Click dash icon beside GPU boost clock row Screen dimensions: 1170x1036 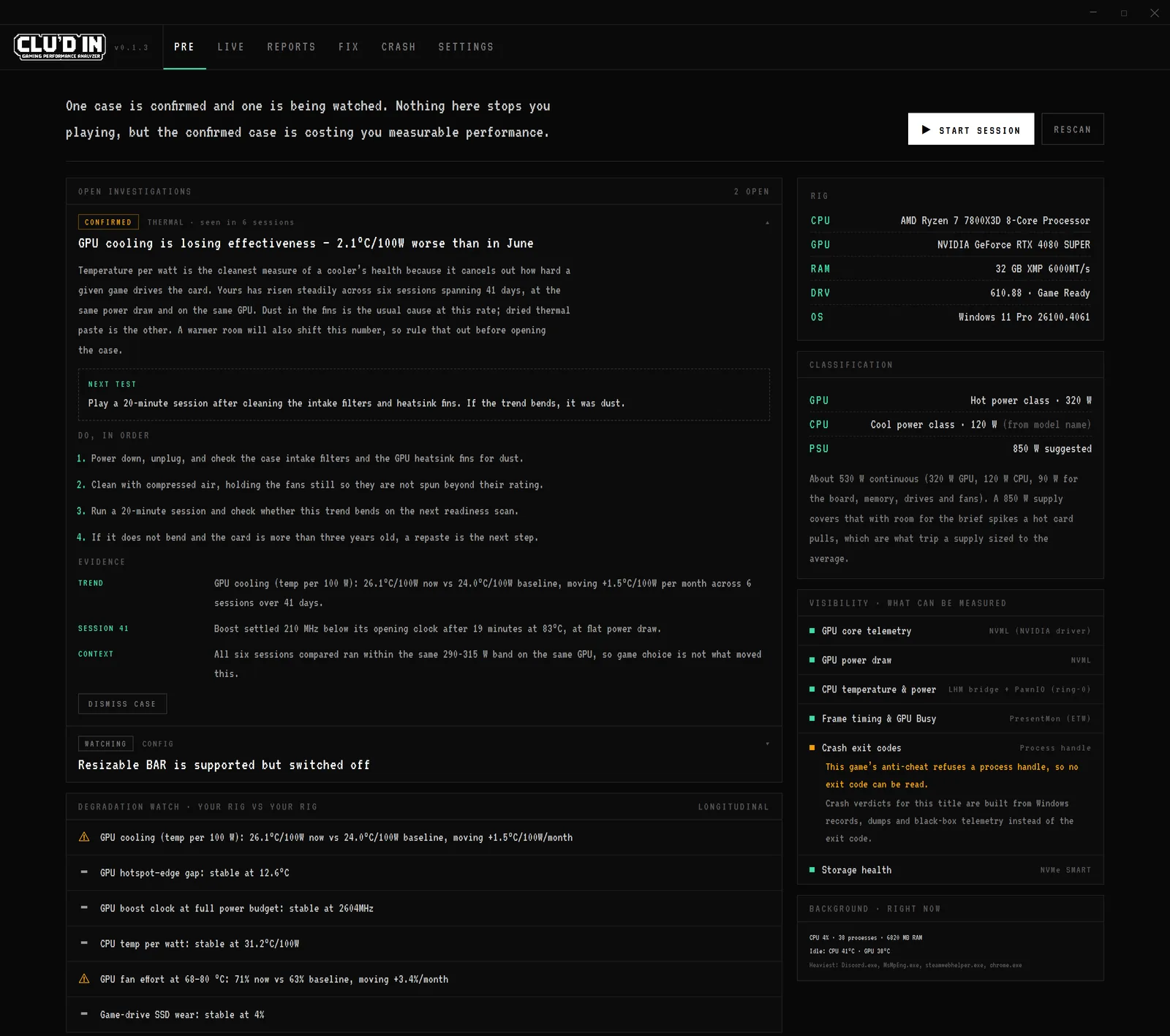(84, 908)
